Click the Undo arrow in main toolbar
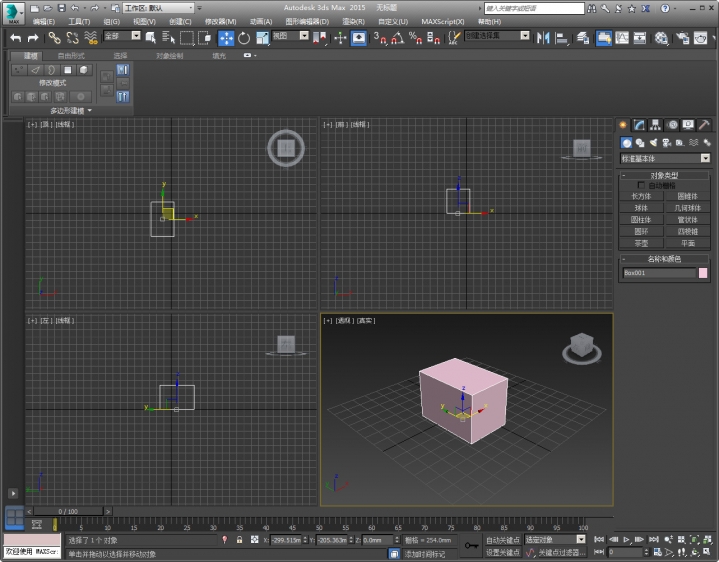719x562 pixels. 14,38
